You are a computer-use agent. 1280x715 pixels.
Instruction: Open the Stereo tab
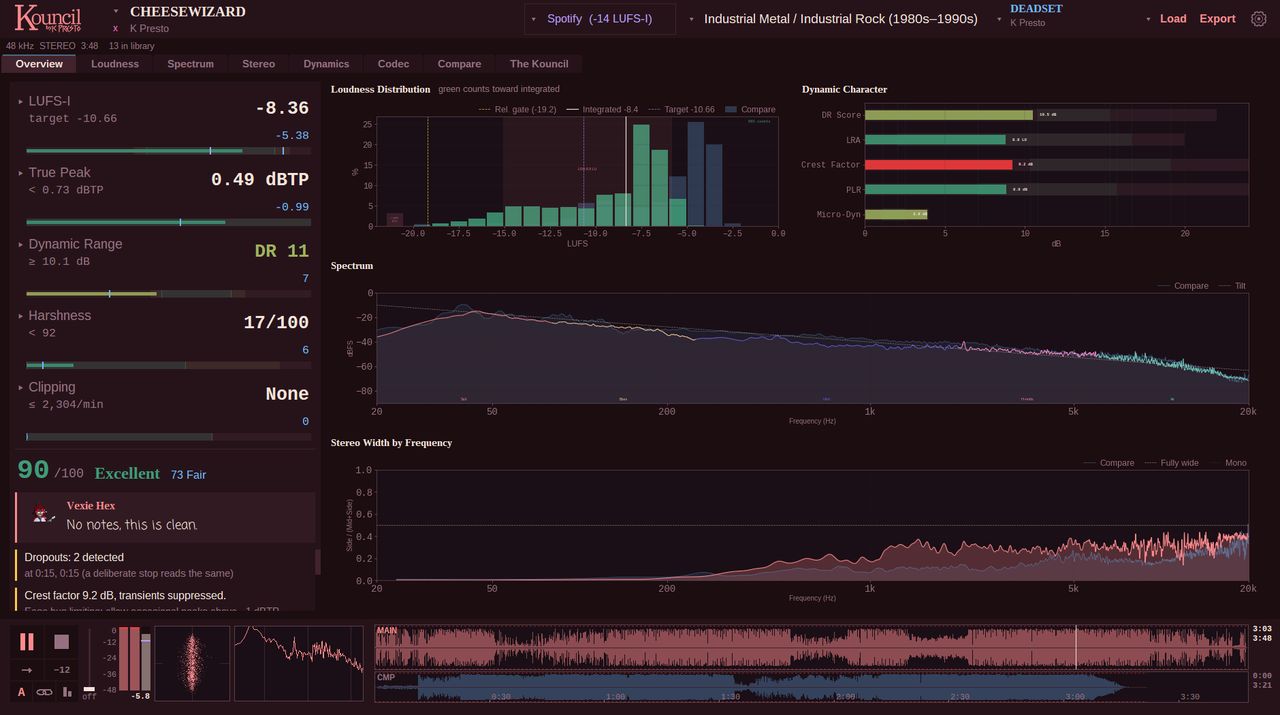coord(258,64)
